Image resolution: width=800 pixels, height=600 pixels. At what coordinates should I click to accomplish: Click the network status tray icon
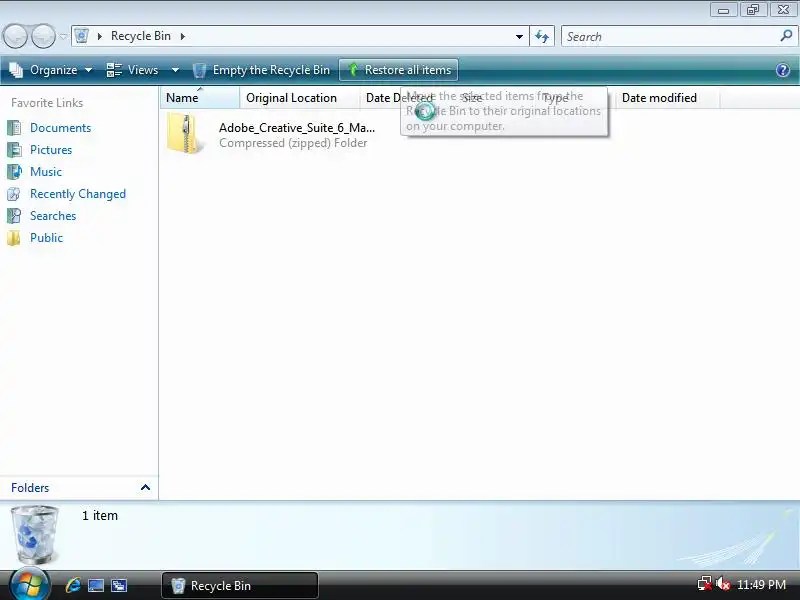coord(705,584)
